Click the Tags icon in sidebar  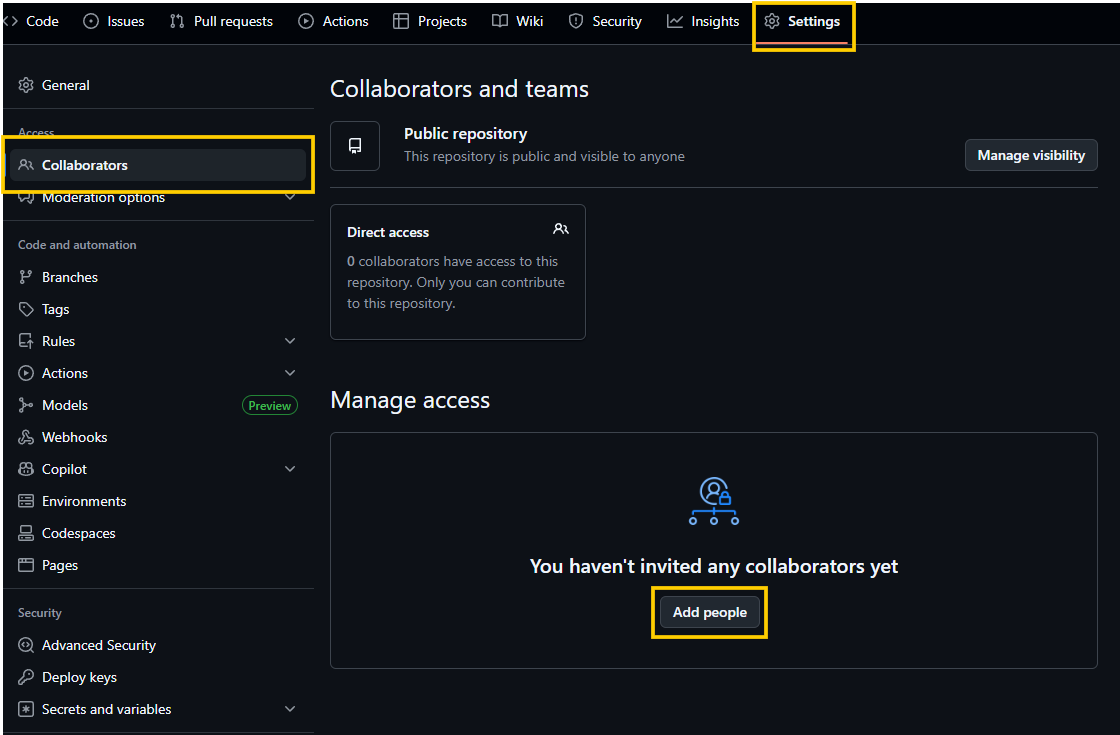[26, 309]
